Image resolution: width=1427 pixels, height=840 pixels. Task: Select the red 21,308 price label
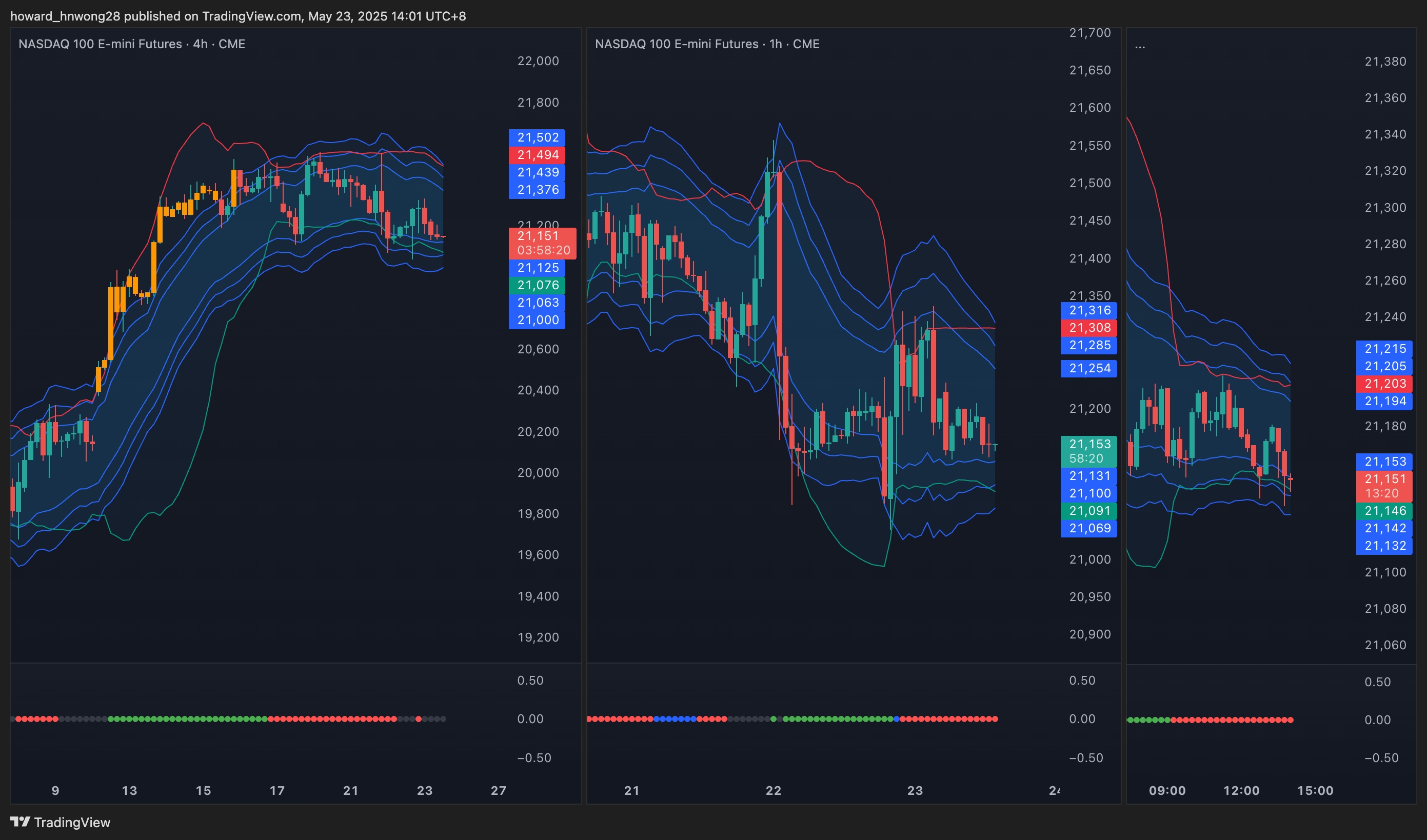(x=1088, y=328)
